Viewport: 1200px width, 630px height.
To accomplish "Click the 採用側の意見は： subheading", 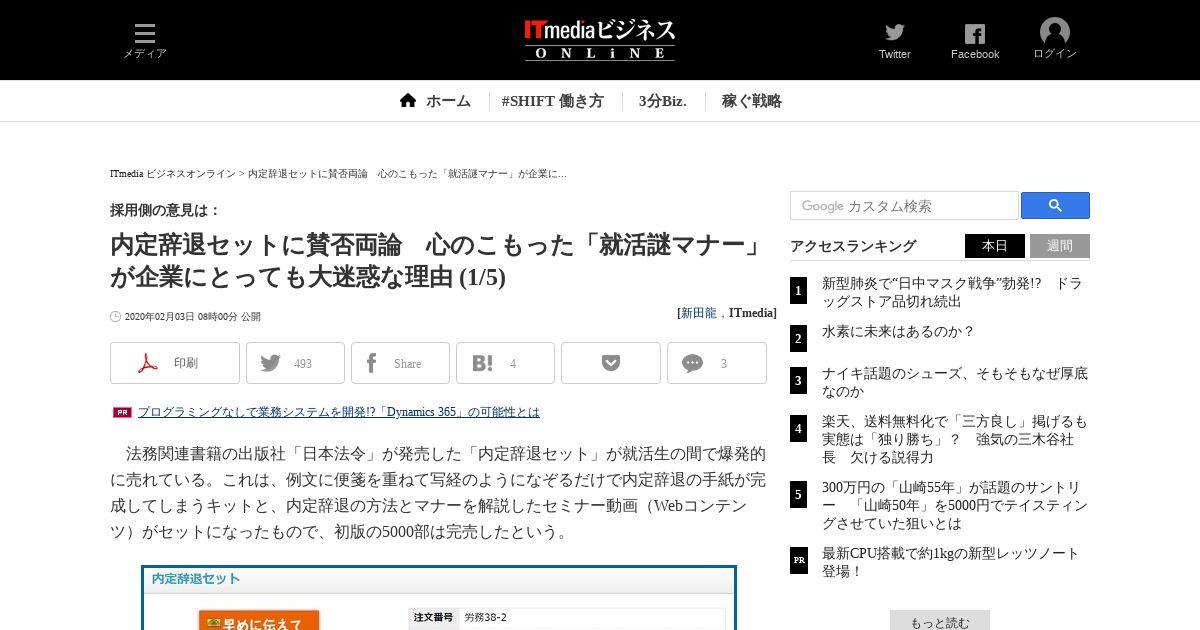I will pos(165,210).
